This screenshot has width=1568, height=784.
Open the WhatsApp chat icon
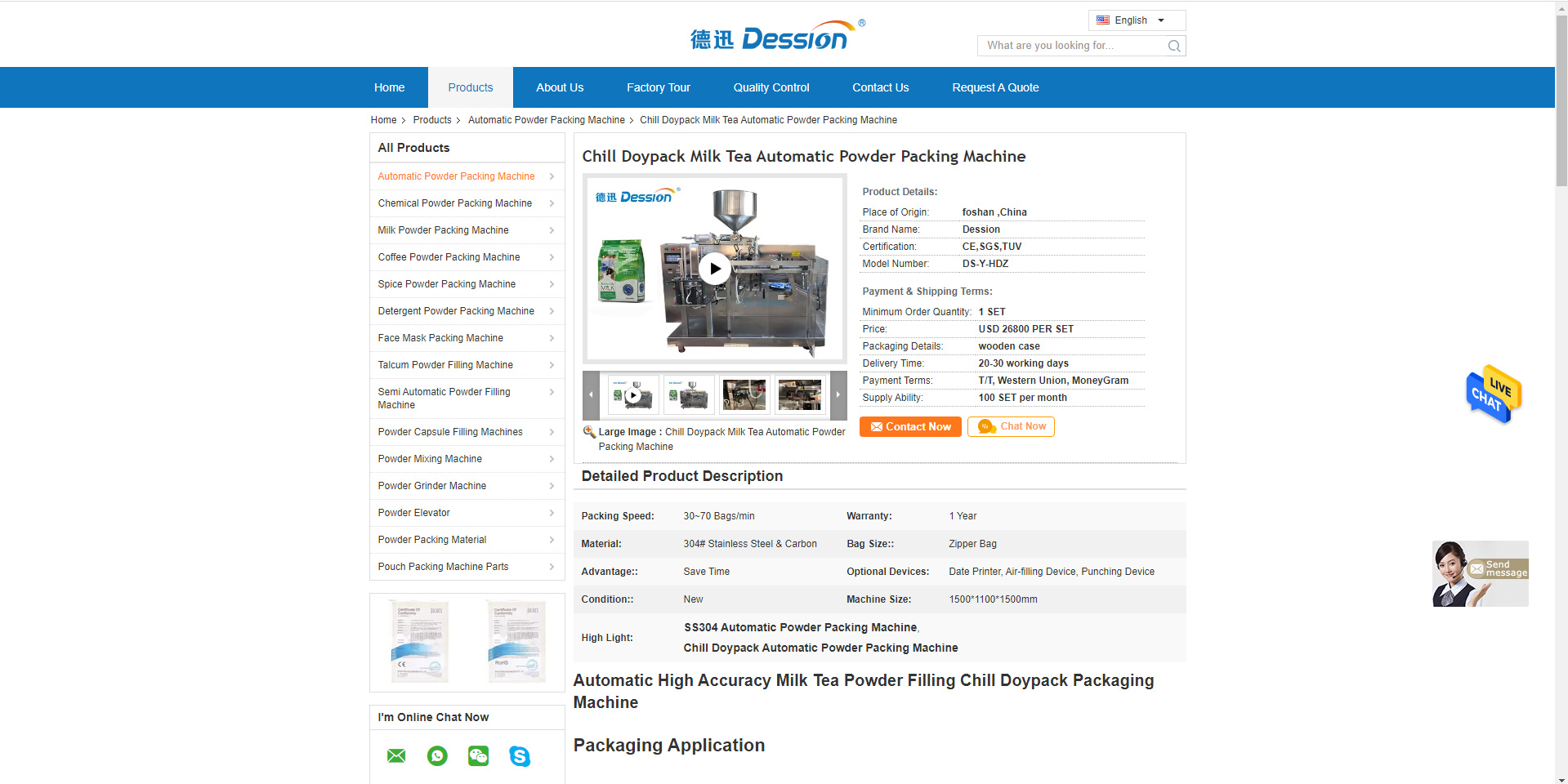437,756
